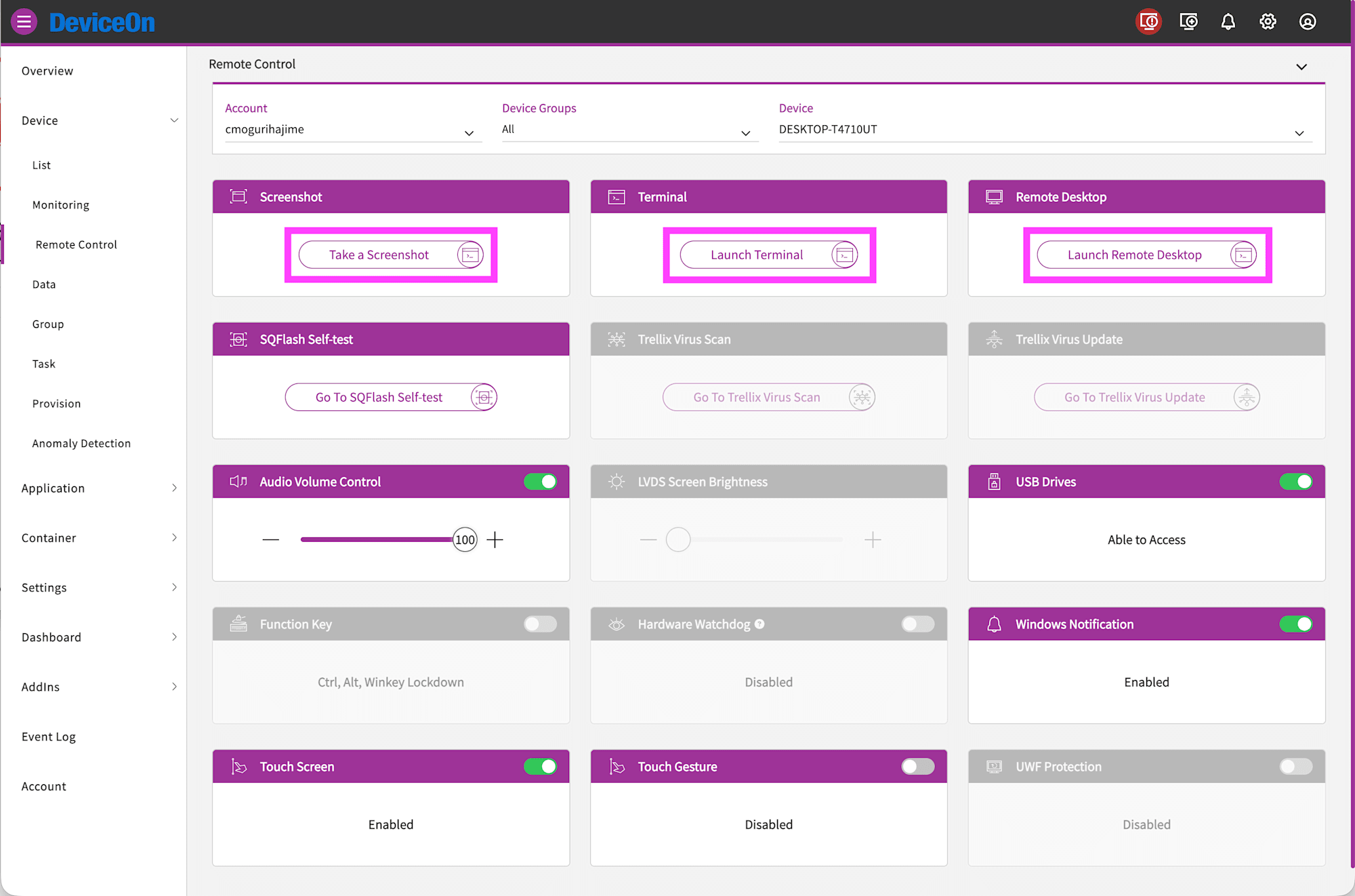Image resolution: width=1355 pixels, height=896 pixels.
Task: Collapse the Remote Control panel chevron
Action: coord(1301,67)
